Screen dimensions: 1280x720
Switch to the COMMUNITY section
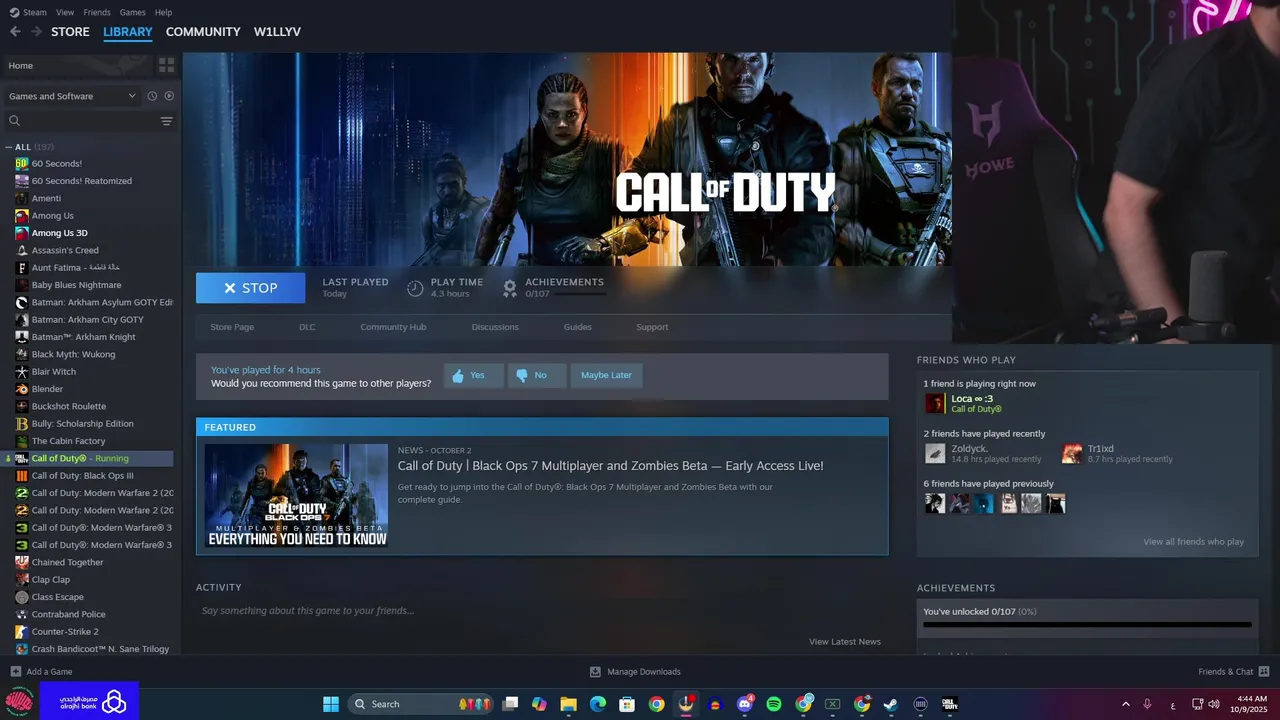pos(203,32)
